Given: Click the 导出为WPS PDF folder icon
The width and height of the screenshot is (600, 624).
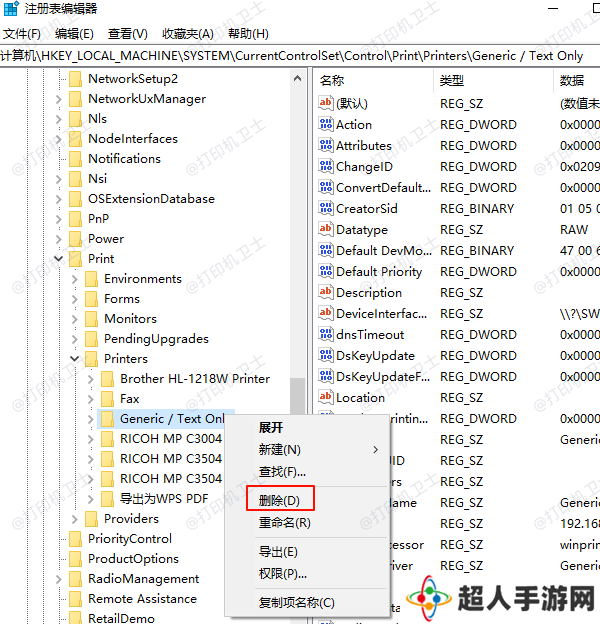Looking at the screenshot, I should click(x=107, y=499).
